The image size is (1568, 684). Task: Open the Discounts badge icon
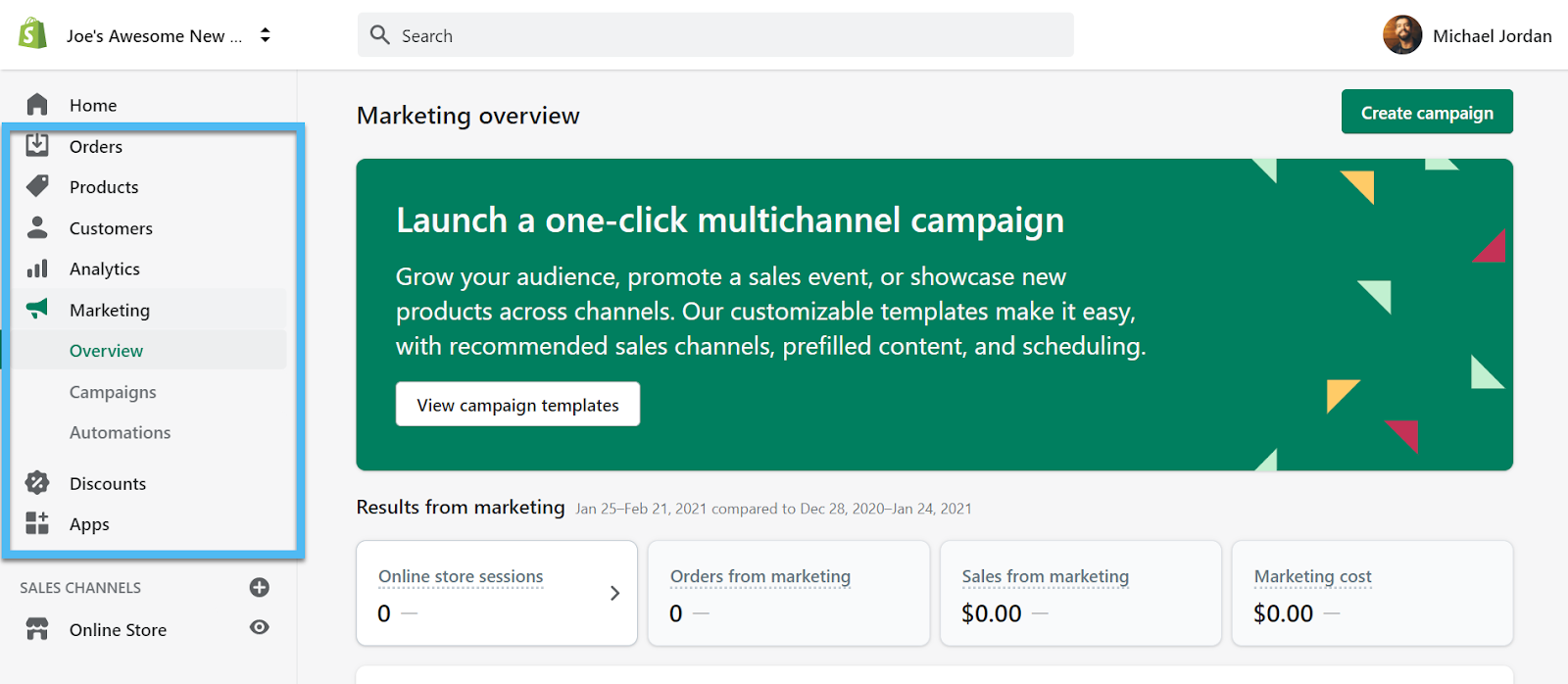tap(37, 482)
